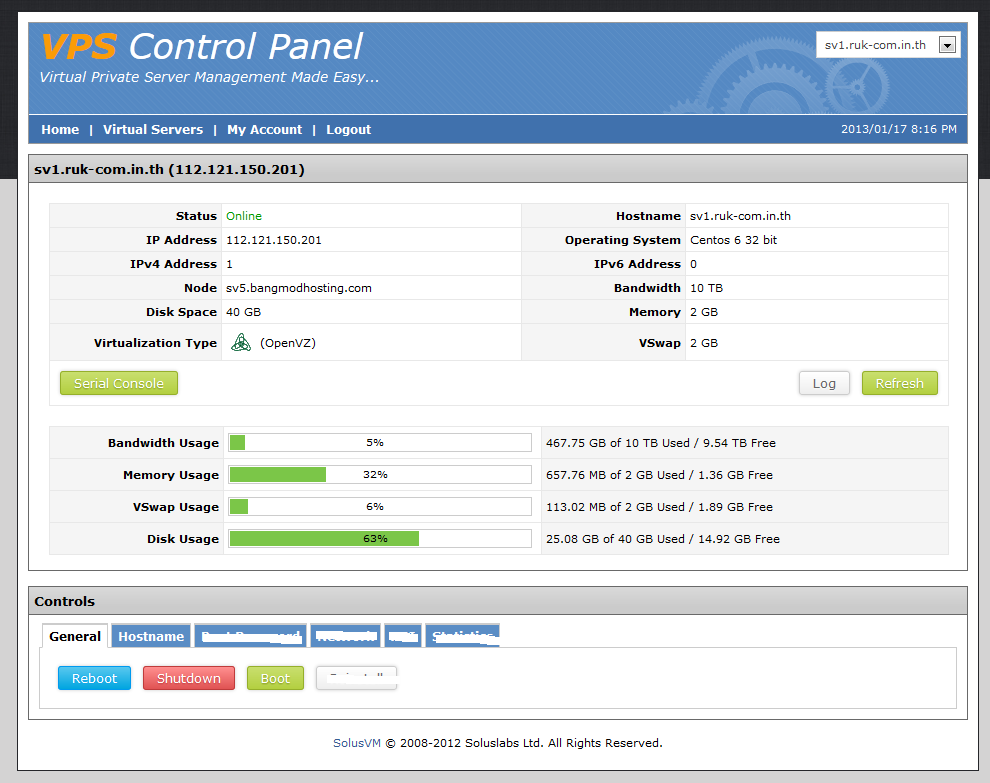Open the server Log
Viewport: 990px width, 783px height.
tap(824, 383)
